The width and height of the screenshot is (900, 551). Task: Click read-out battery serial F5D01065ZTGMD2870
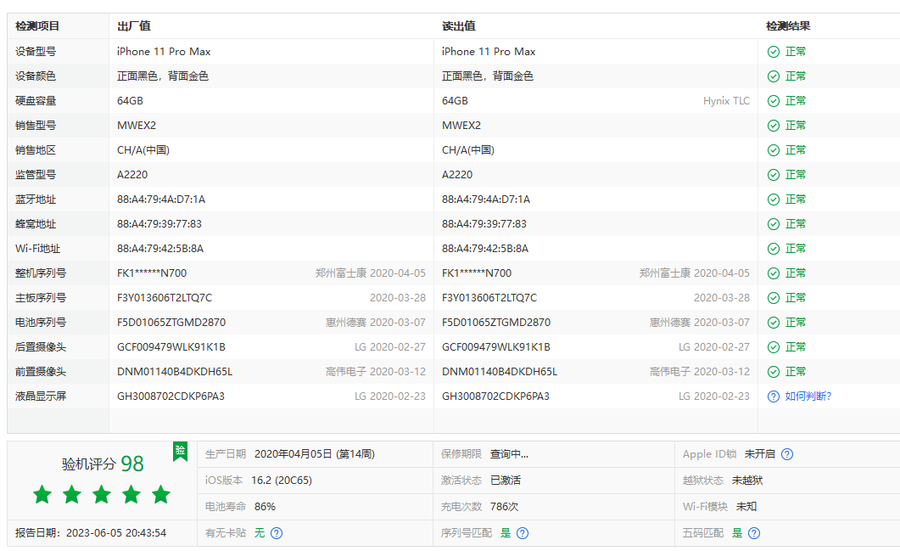pos(496,323)
